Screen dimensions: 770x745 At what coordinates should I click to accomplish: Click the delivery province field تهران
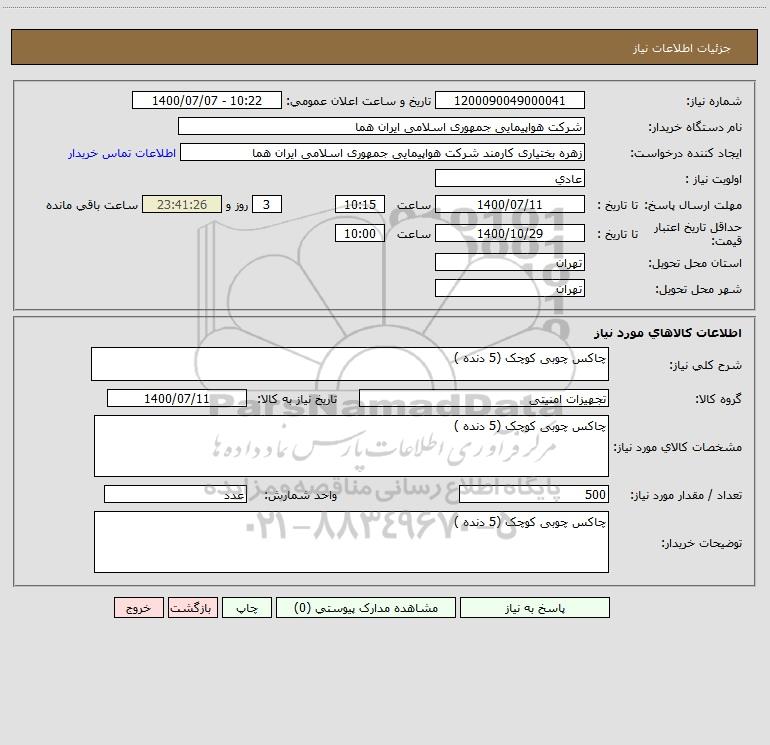pyautogui.click(x=510, y=262)
